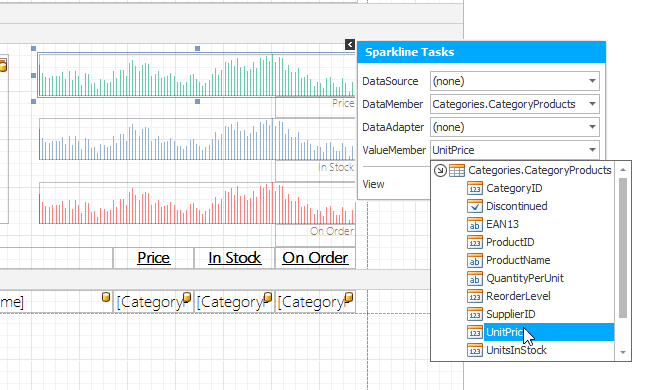This screenshot has width=650, height=390.
Task: Click the QuantityPerUnit text field icon
Action: point(475,278)
